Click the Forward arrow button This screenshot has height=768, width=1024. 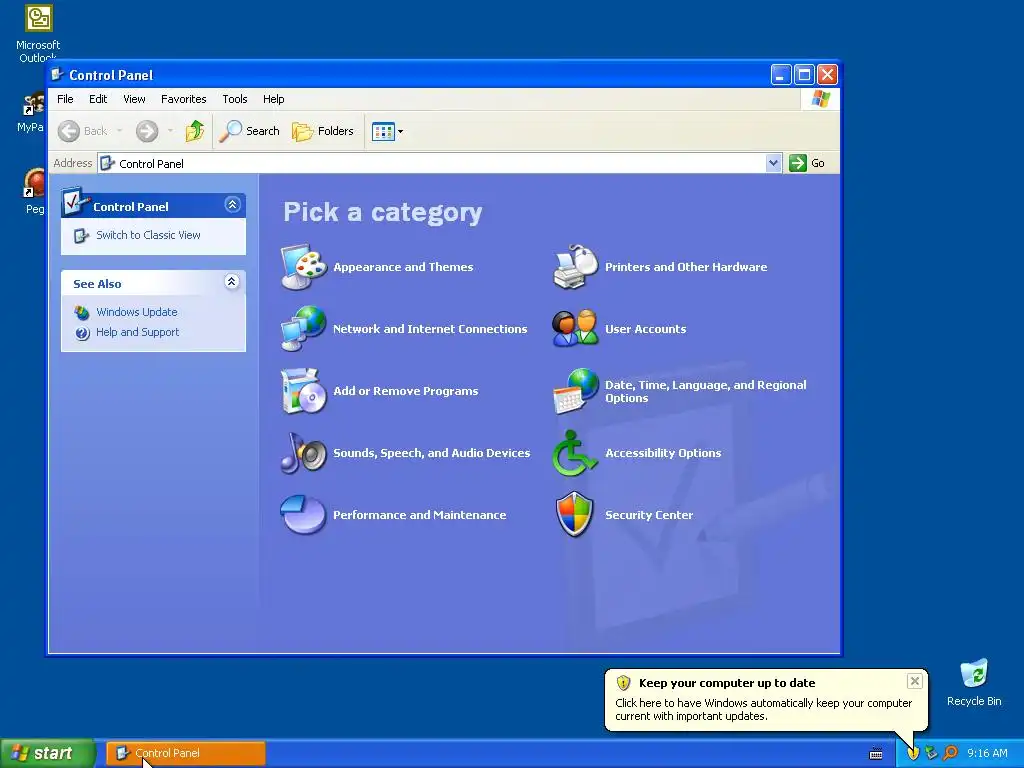tap(147, 131)
